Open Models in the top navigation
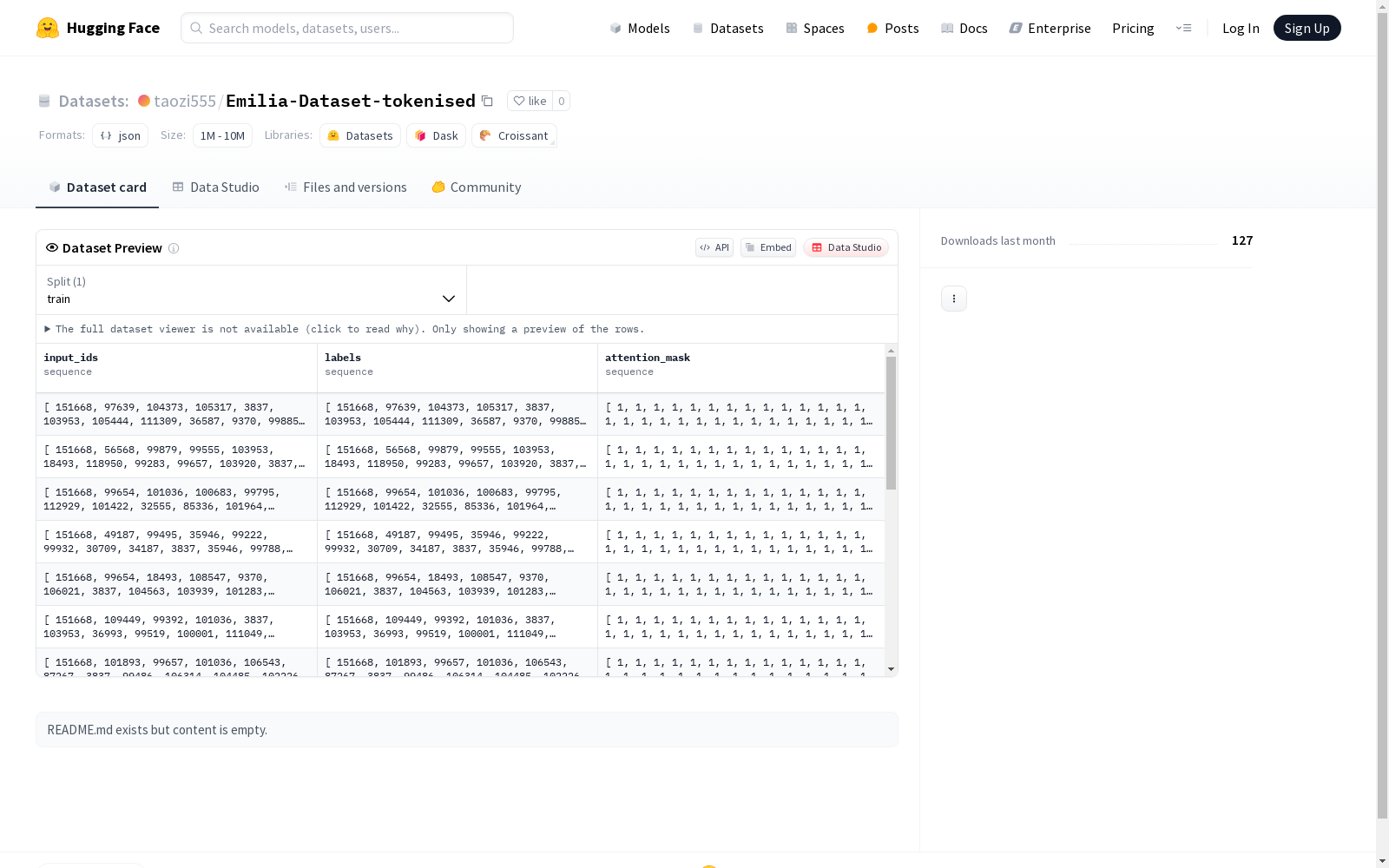1389x868 pixels. tap(640, 28)
